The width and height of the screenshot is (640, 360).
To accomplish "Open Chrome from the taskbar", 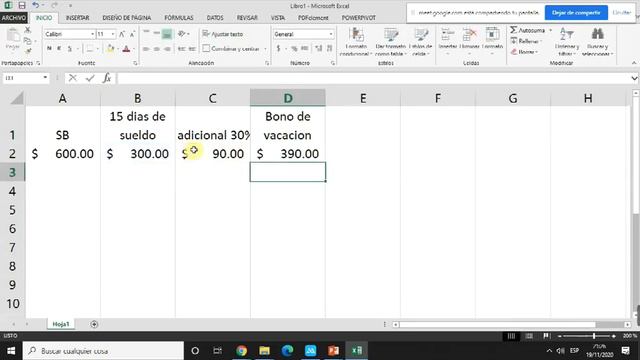I will (241, 351).
